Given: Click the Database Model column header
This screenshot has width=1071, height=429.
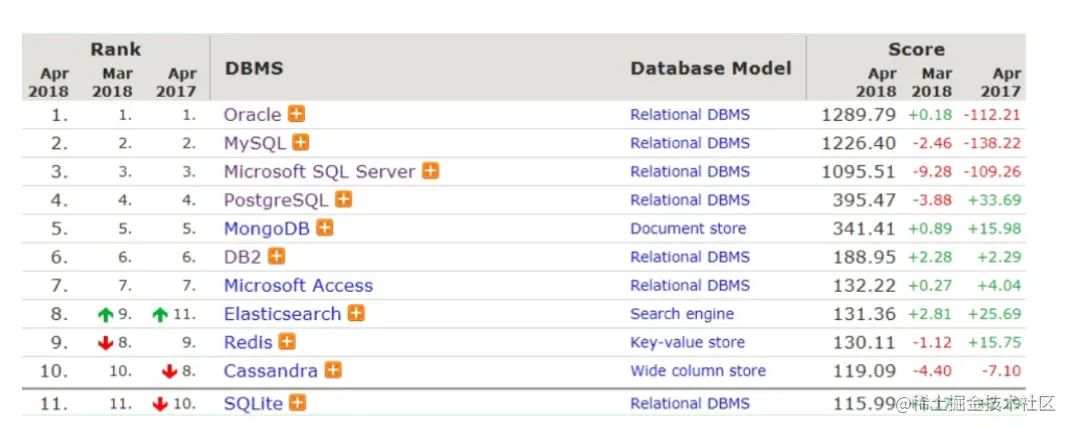Looking at the screenshot, I should pyautogui.click(x=710, y=68).
